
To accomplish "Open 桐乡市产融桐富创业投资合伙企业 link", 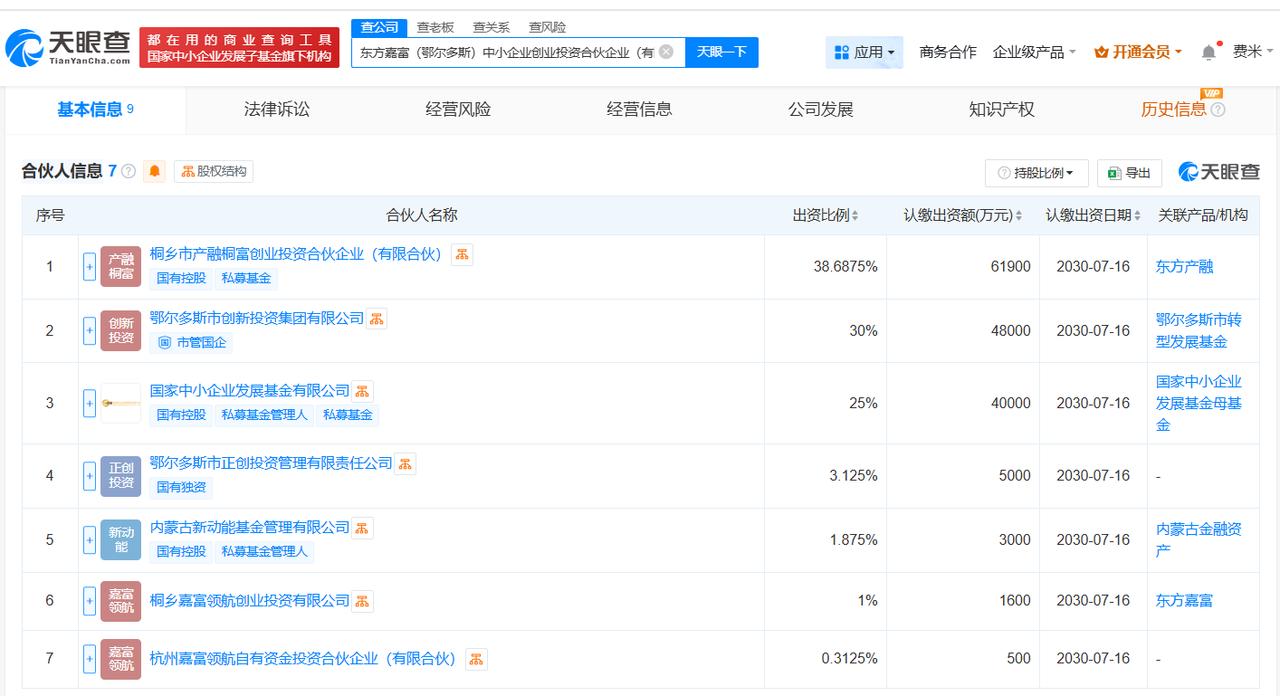I will tap(296, 254).
